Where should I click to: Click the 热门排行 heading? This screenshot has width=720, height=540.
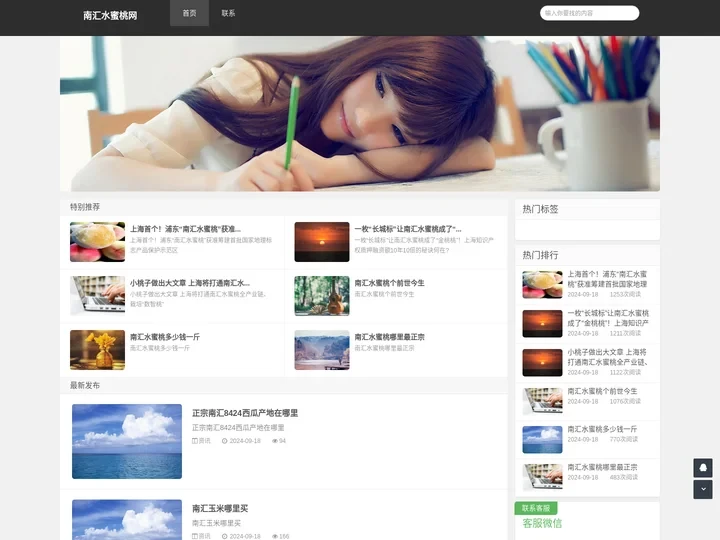[x=540, y=255]
